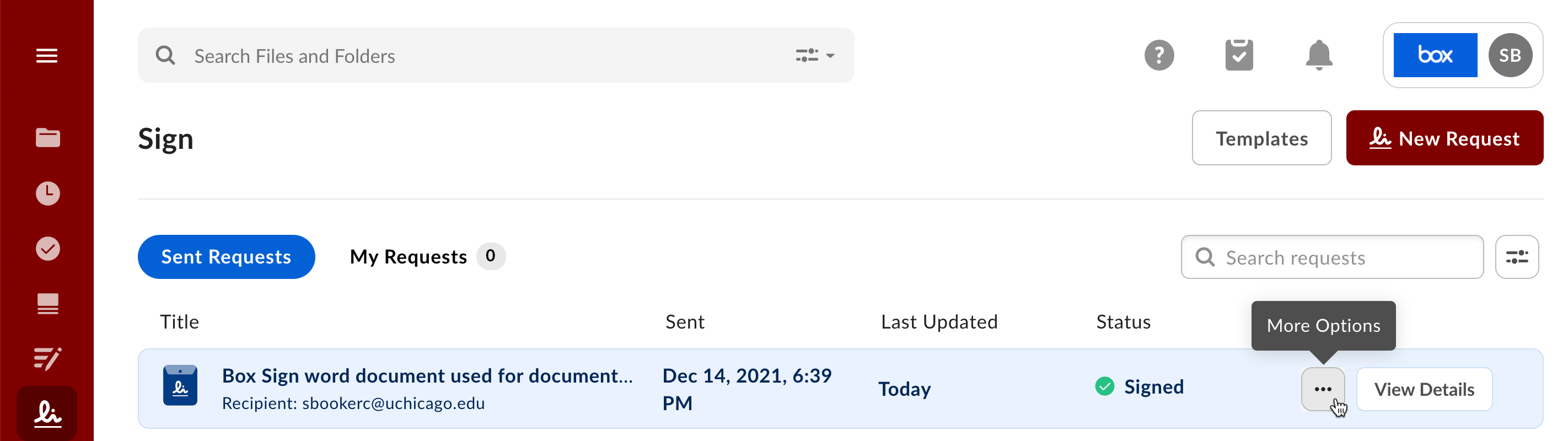Open Notes via the stacked pages icon
This screenshot has width=1568, height=441.
click(47, 304)
